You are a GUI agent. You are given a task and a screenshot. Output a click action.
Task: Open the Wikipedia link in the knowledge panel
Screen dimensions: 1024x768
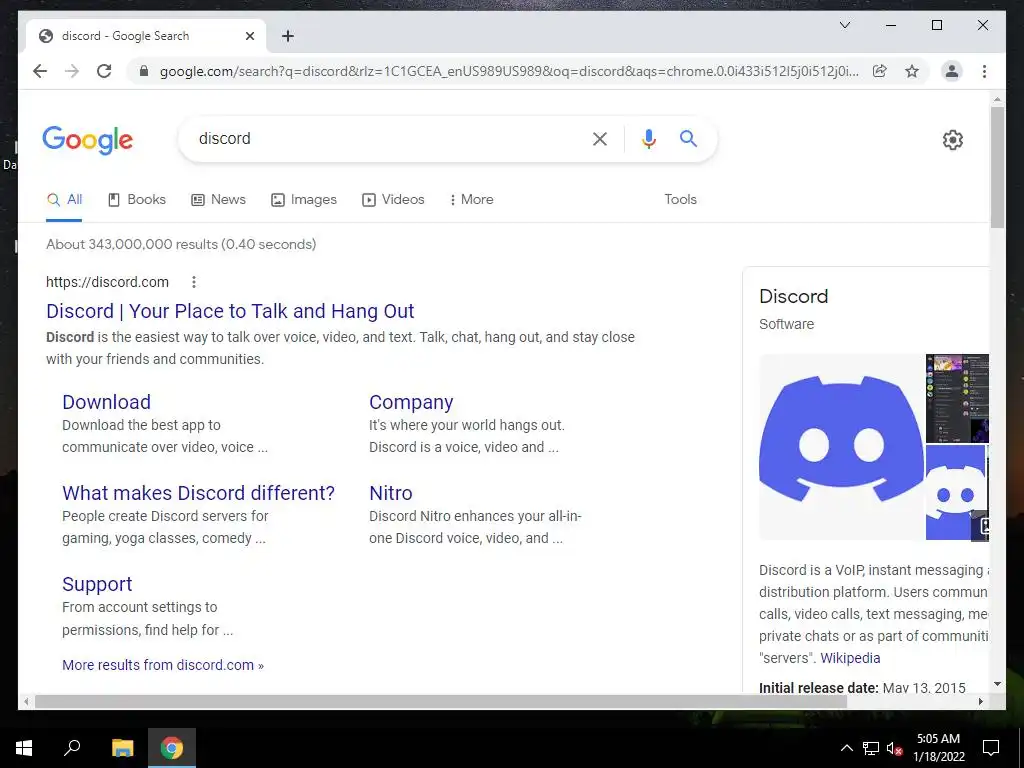pyautogui.click(x=850, y=658)
